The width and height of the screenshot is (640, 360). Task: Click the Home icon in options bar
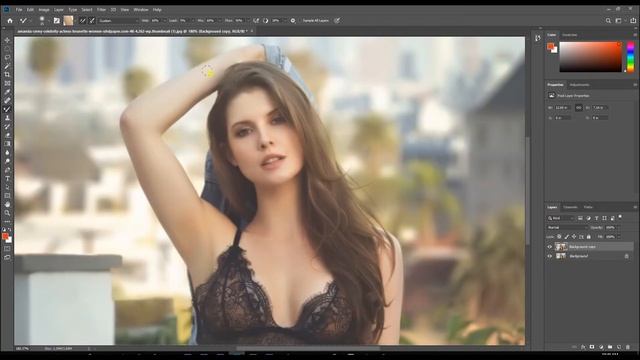pos(10,20)
